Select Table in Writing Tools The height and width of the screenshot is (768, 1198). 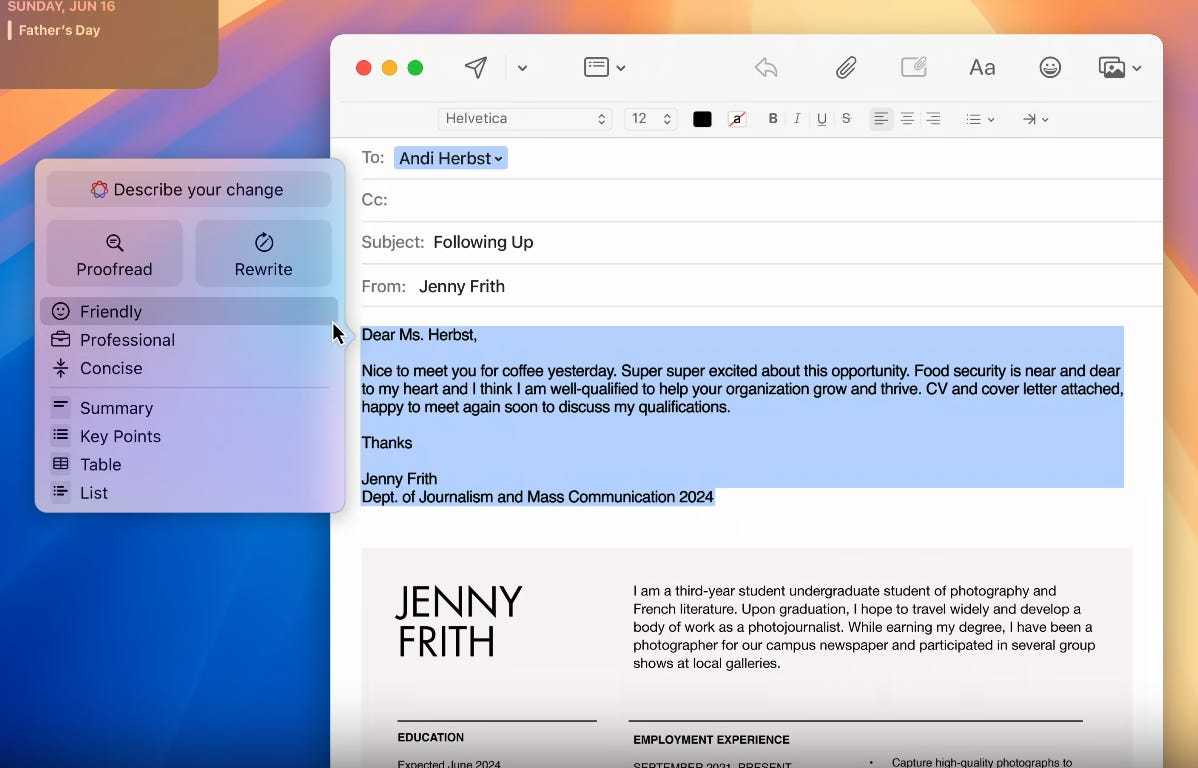189,465
